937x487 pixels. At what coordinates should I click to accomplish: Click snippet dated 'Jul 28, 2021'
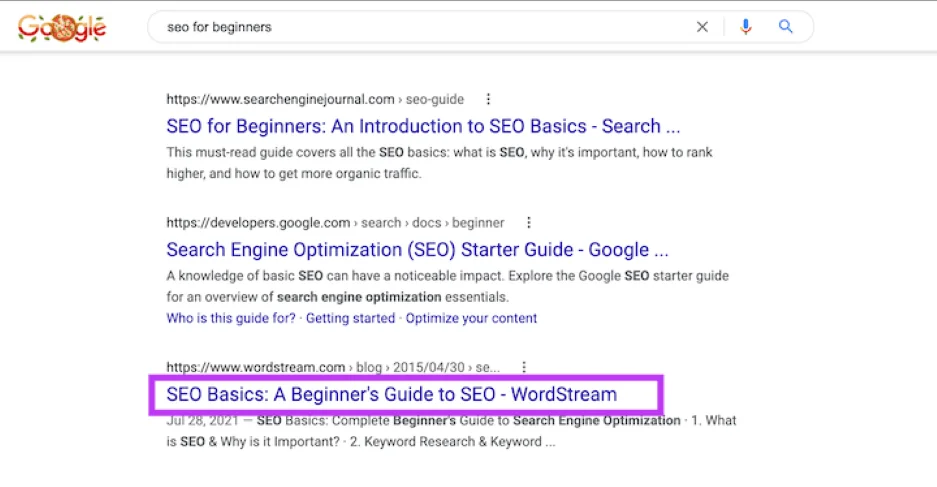pos(451,431)
